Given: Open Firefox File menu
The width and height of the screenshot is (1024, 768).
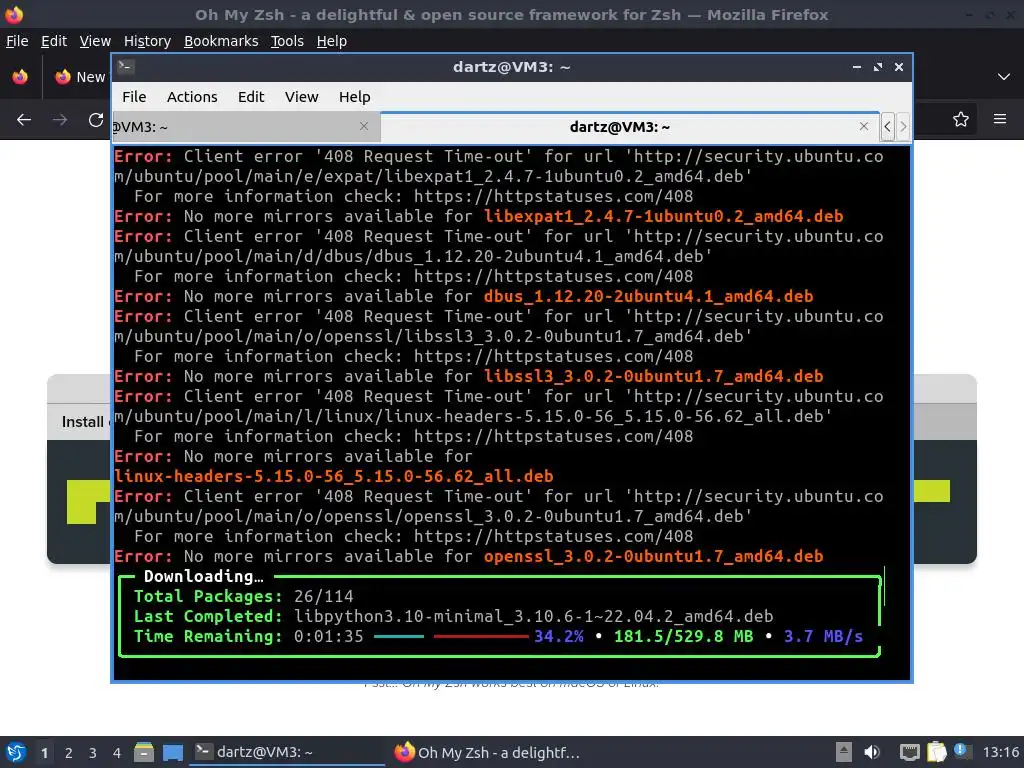Looking at the screenshot, I should point(17,40).
